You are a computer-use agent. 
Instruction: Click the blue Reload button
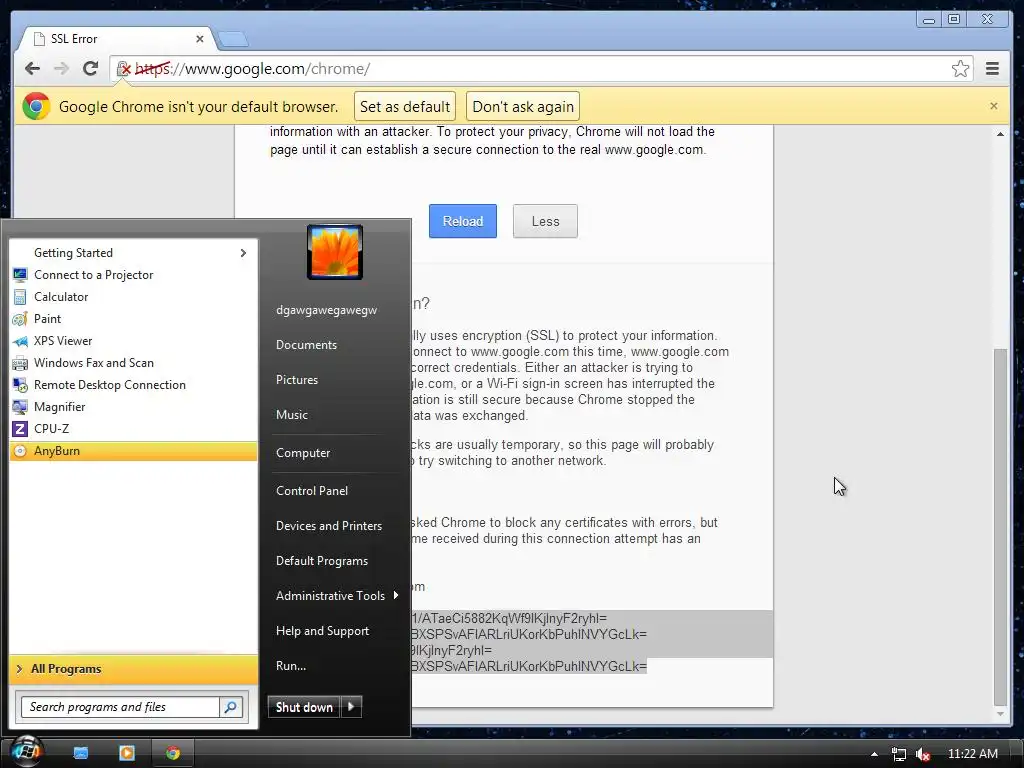(463, 221)
